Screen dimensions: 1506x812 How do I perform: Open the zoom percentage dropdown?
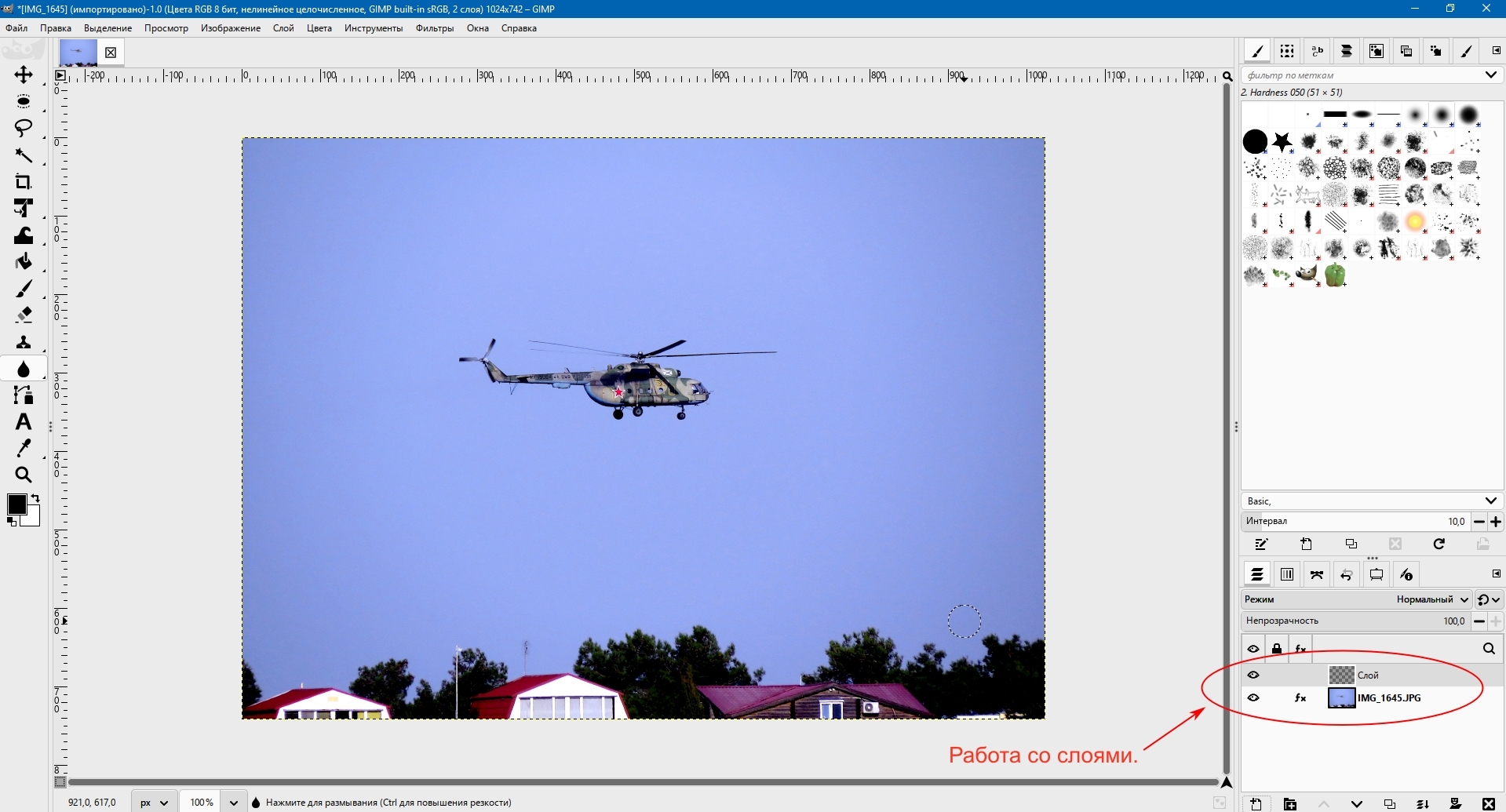click(233, 803)
